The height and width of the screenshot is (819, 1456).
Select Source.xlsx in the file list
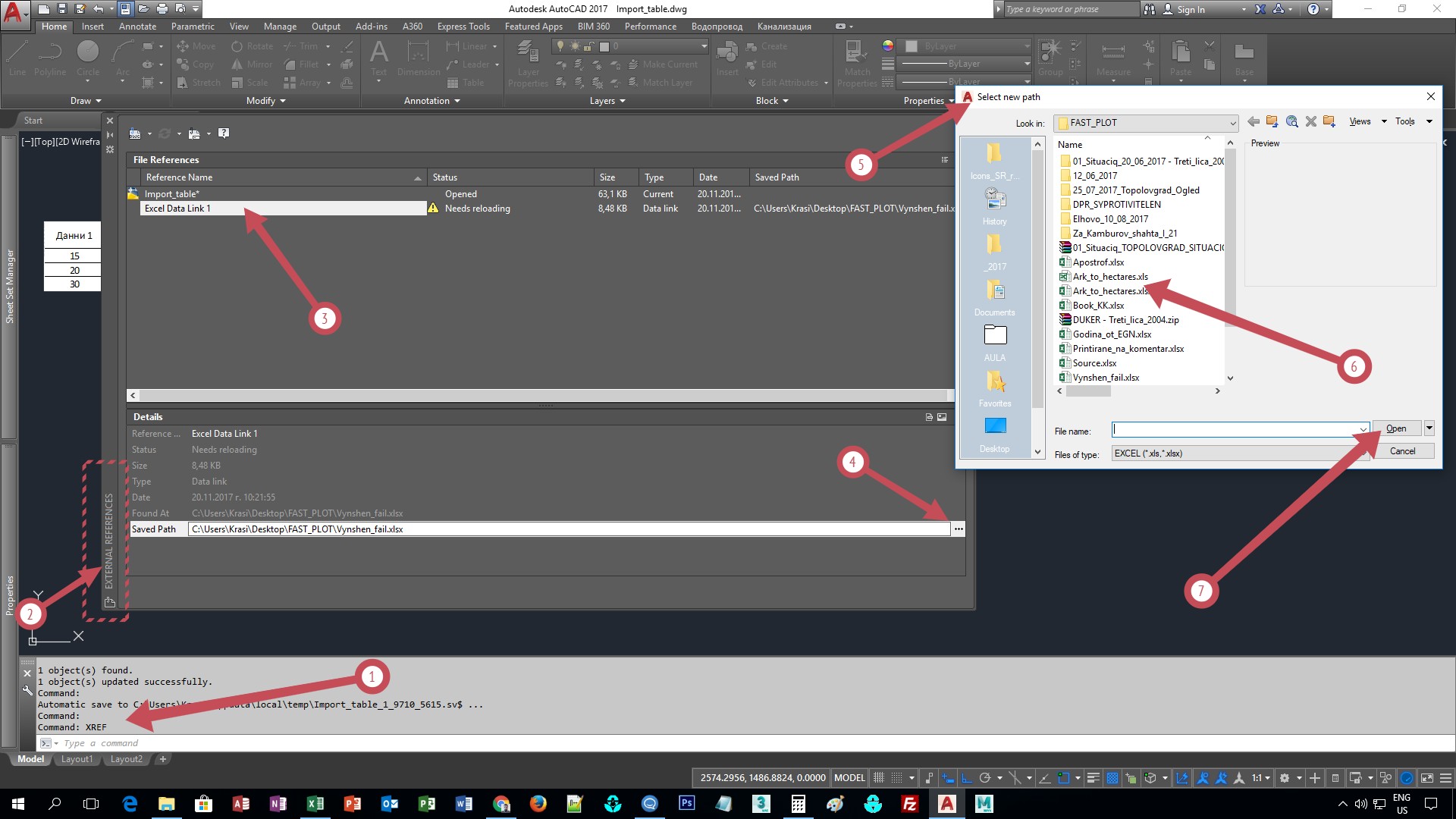click(x=1094, y=363)
